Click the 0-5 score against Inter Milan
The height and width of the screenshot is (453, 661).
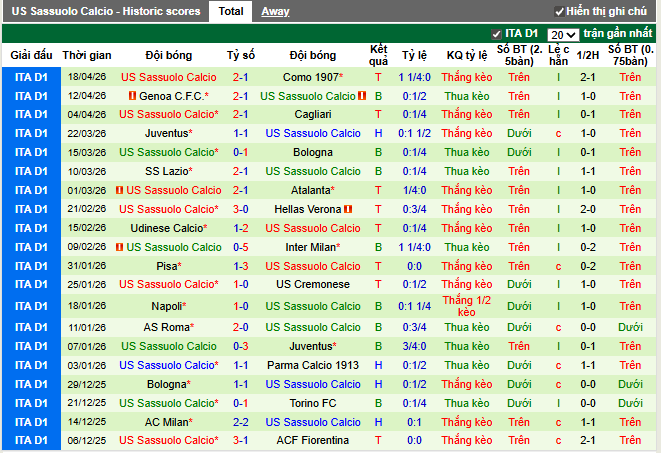pyautogui.click(x=241, y=248)
